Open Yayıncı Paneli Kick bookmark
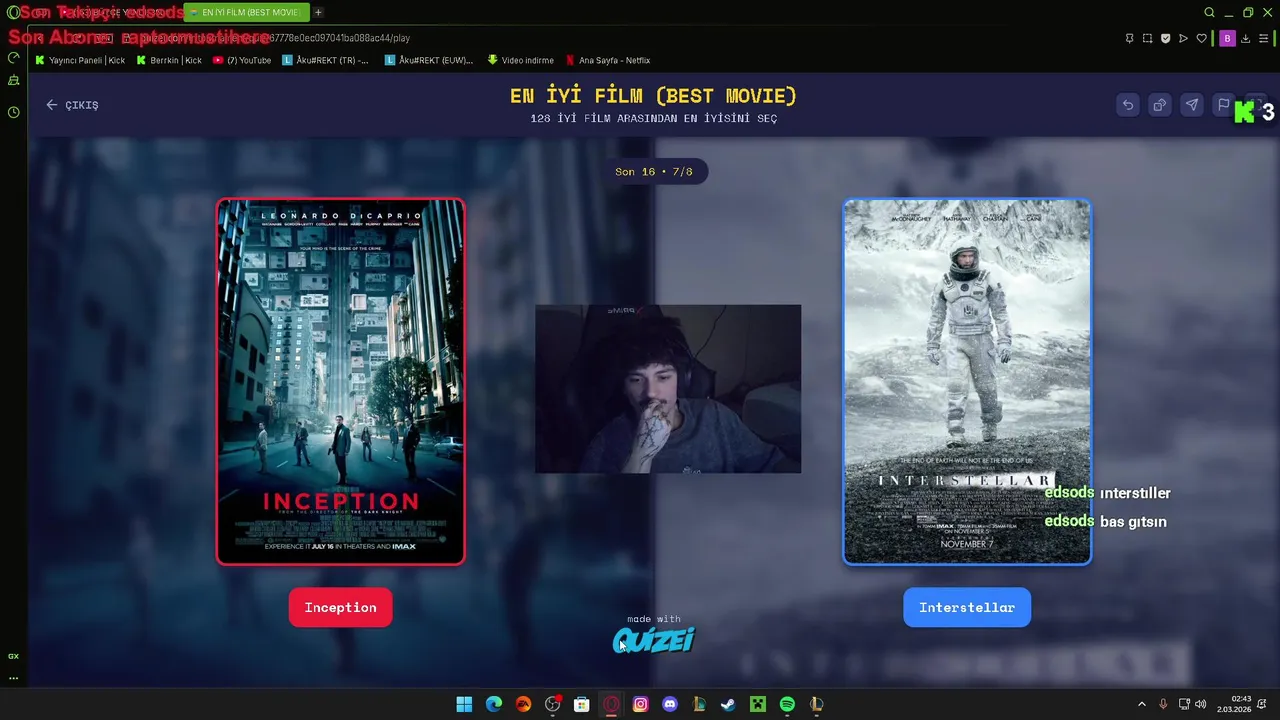This screenshot has height=720, width=1280. (x=80, y=60)
